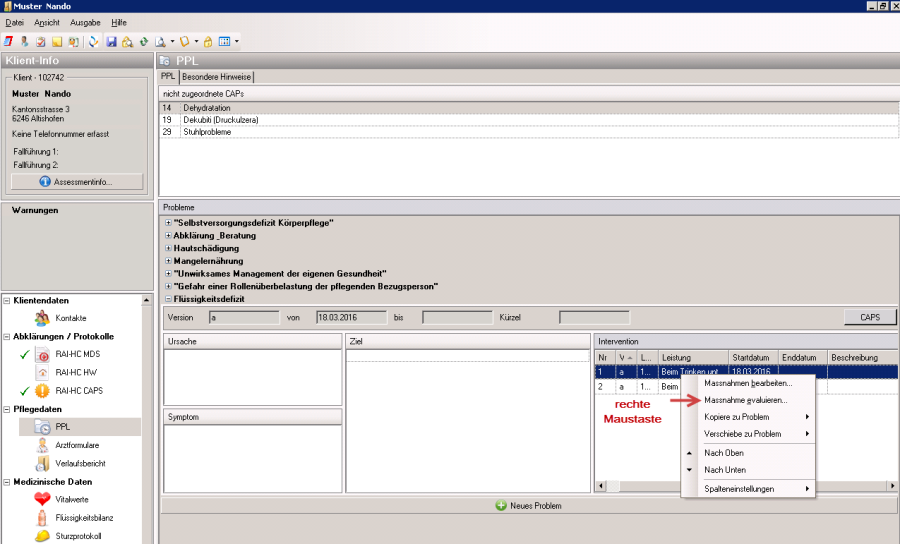Screen dimensions: 900x544
Task: Open Verlaufsbericht in the sidebar
Action: tap(42, 463)
